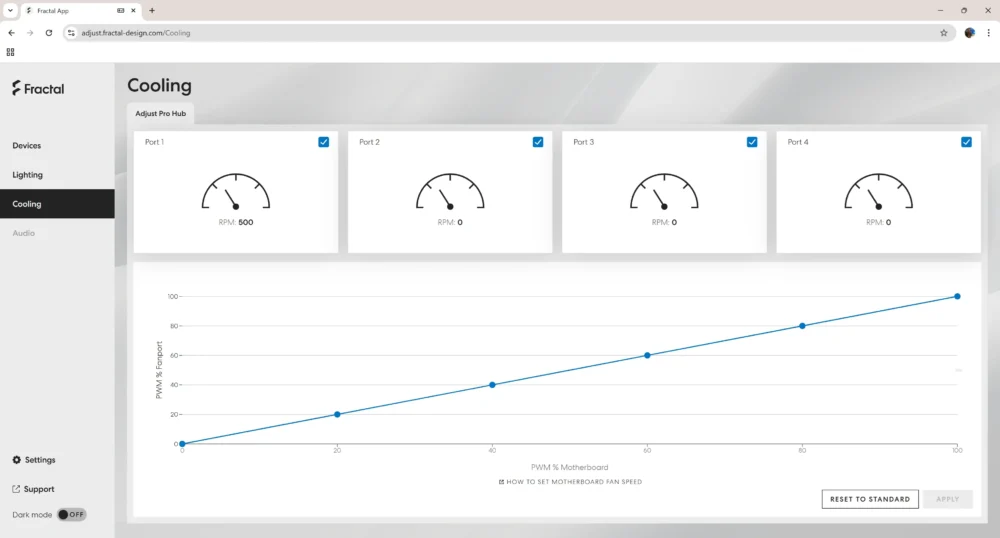Open the browser profile avatar
Screen dimensions: 1000x538
[x=969, y=33]
